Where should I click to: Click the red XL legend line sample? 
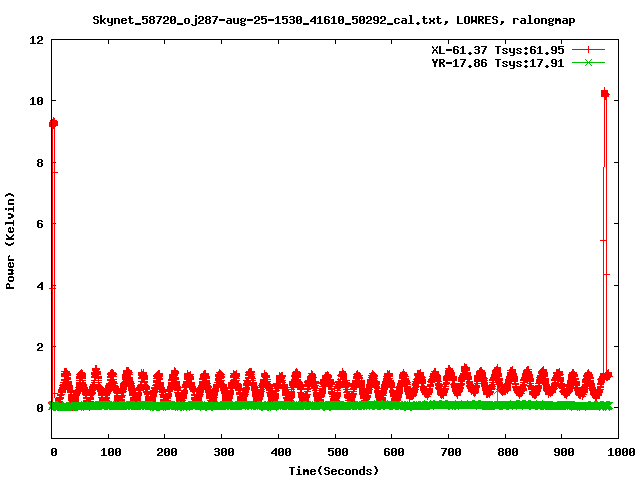[x=588, y=50]
